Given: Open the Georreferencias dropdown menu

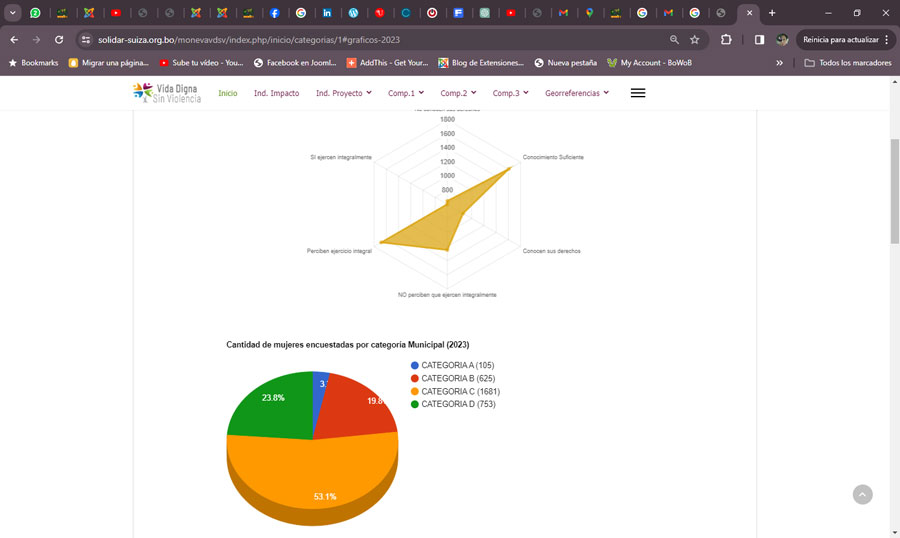Looking at the screenshot, I should [x=577, y=93].
